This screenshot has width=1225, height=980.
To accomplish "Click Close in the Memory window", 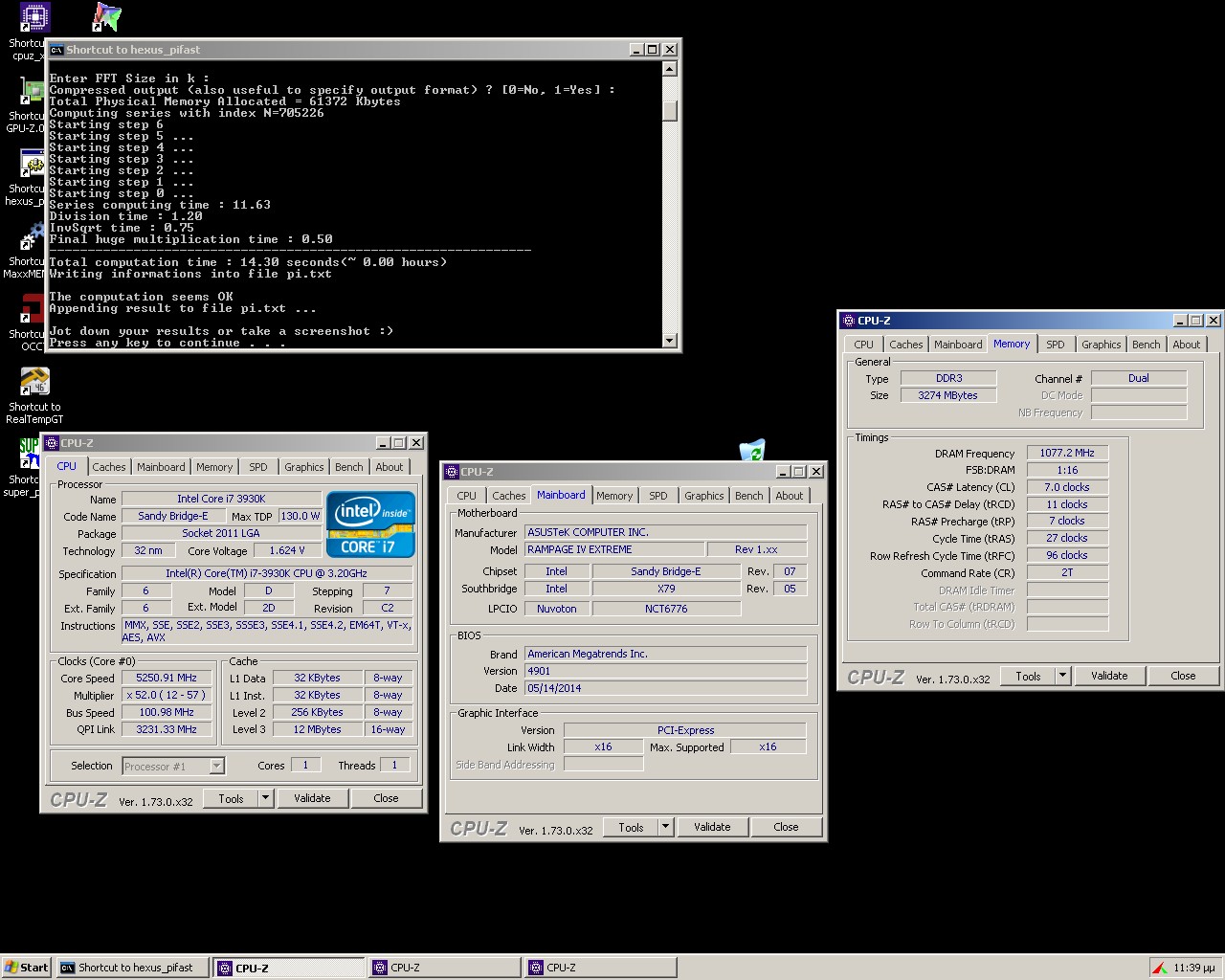I will (1183, 676).
